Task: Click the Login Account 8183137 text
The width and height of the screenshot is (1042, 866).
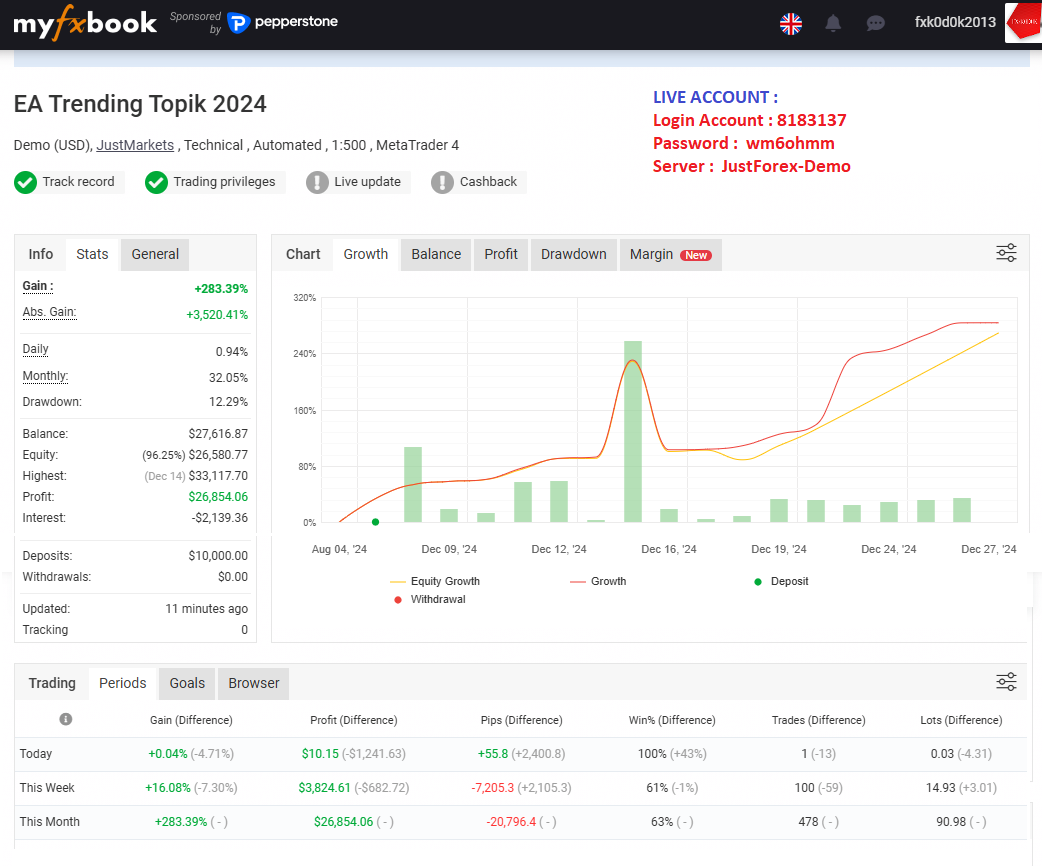Action: pyautogui.click(x=750, y=120)
